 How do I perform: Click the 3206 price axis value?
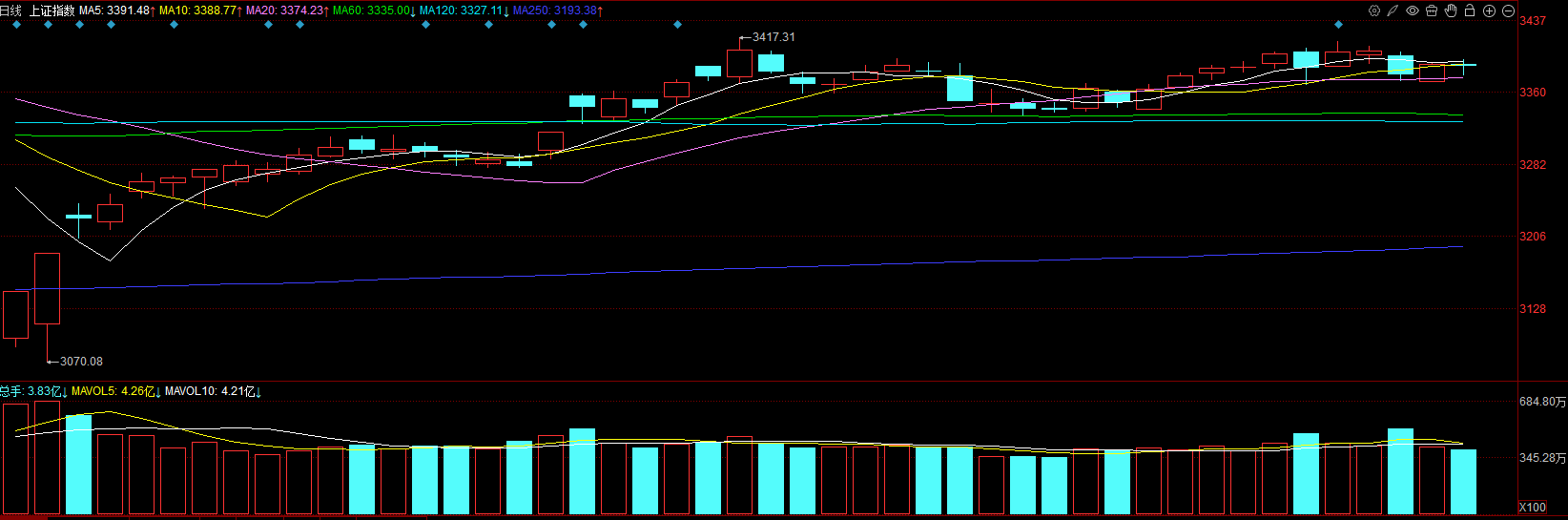tap(1533, 237)
